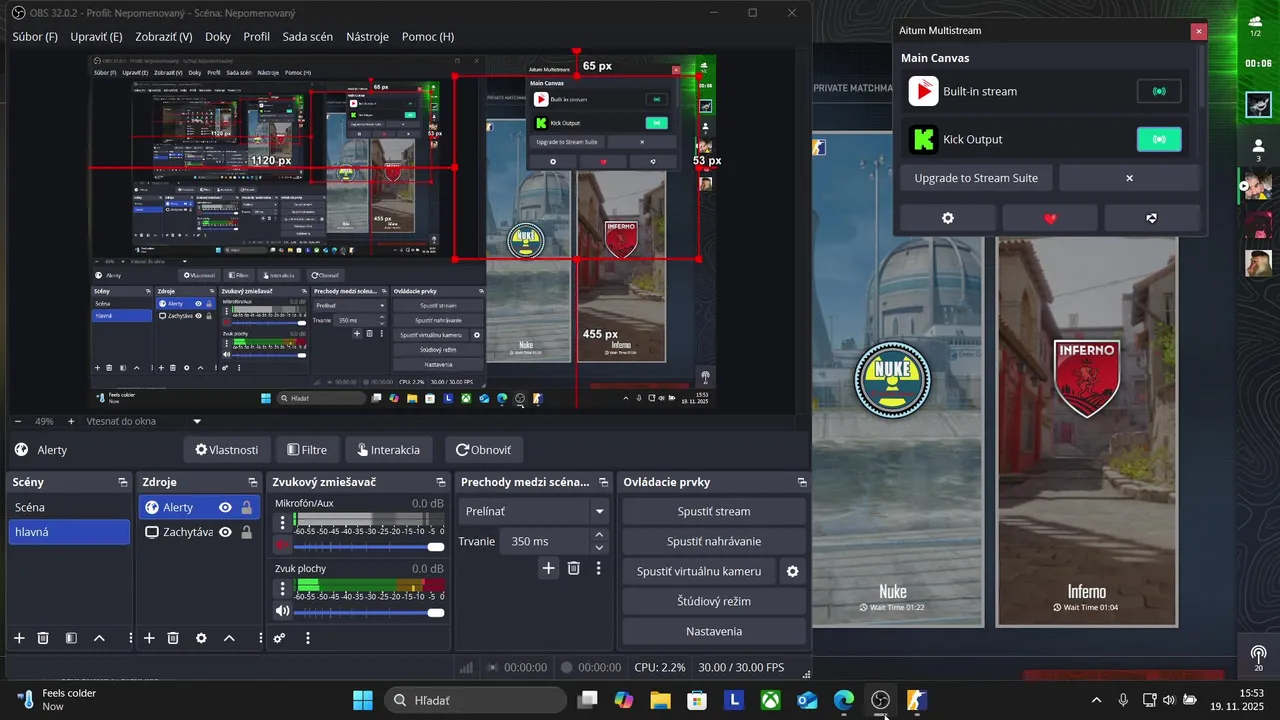Open Súbor menu
The height and width of the screenshot is (720, 1280).
(x=35, y=36)
